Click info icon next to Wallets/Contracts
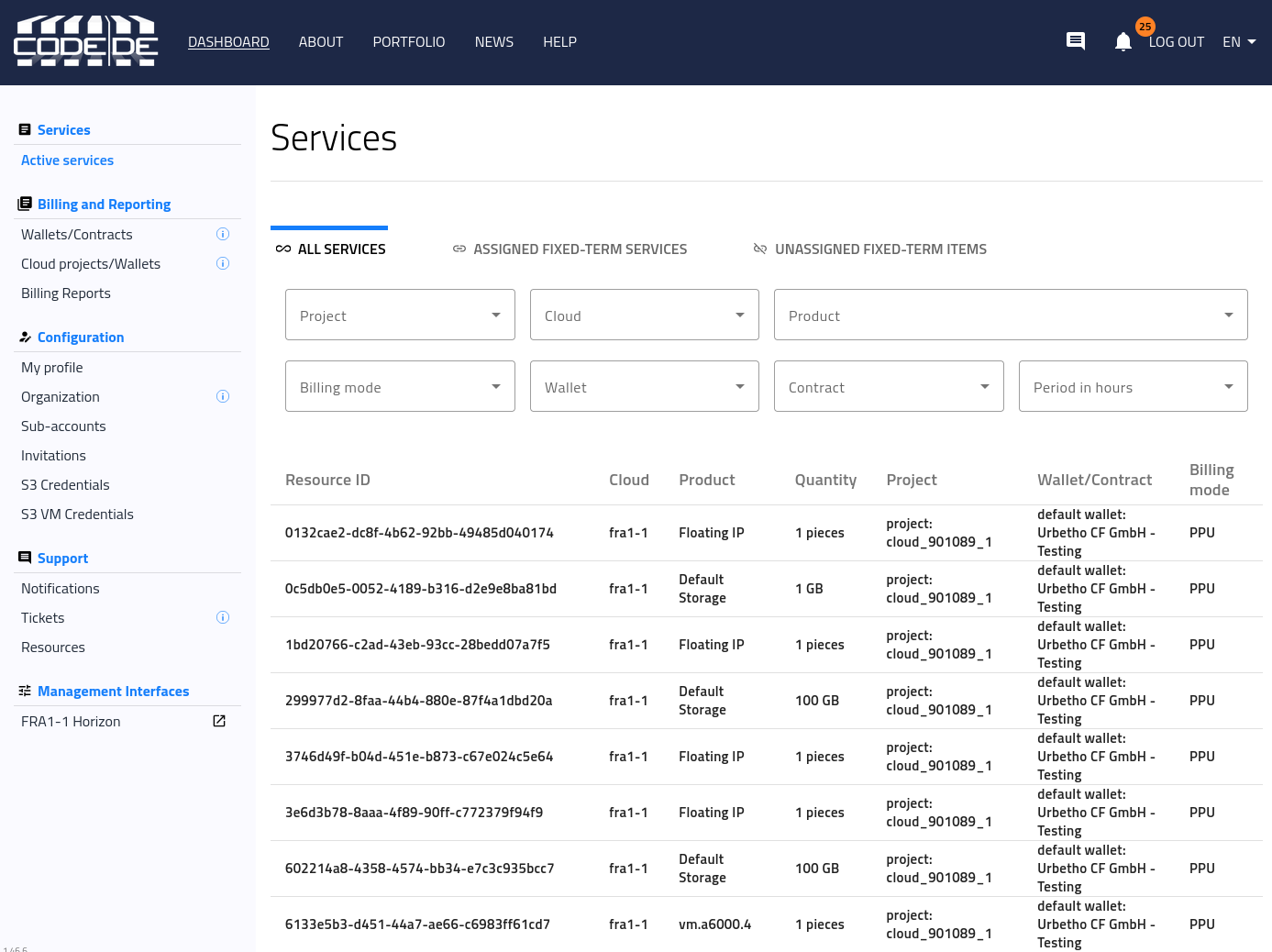Image resolution: width=1272 pixels, height=952 pixels. pyautogui.click(x=222, y=235)
